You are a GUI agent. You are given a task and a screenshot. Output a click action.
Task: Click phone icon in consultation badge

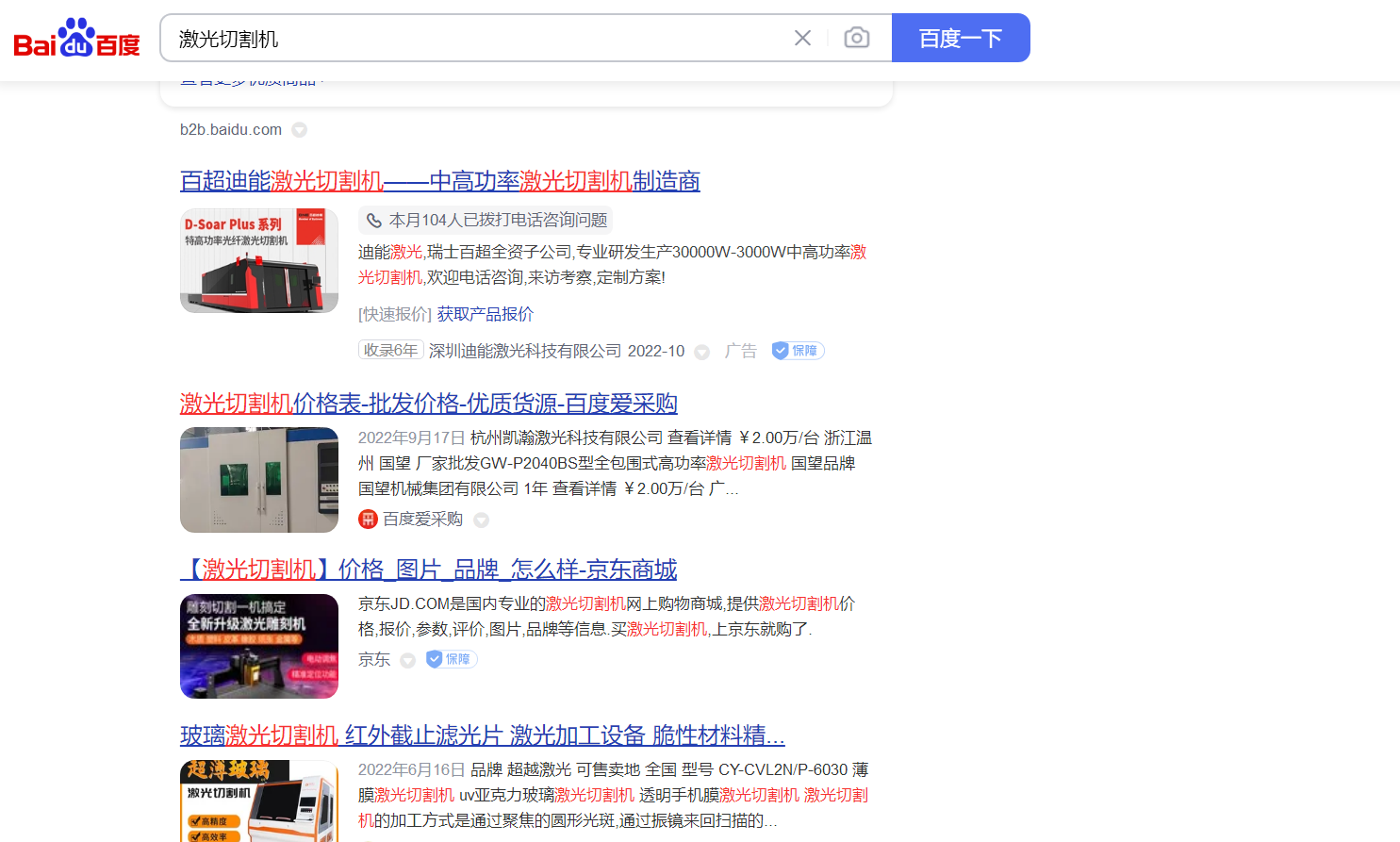coord(374,221)
